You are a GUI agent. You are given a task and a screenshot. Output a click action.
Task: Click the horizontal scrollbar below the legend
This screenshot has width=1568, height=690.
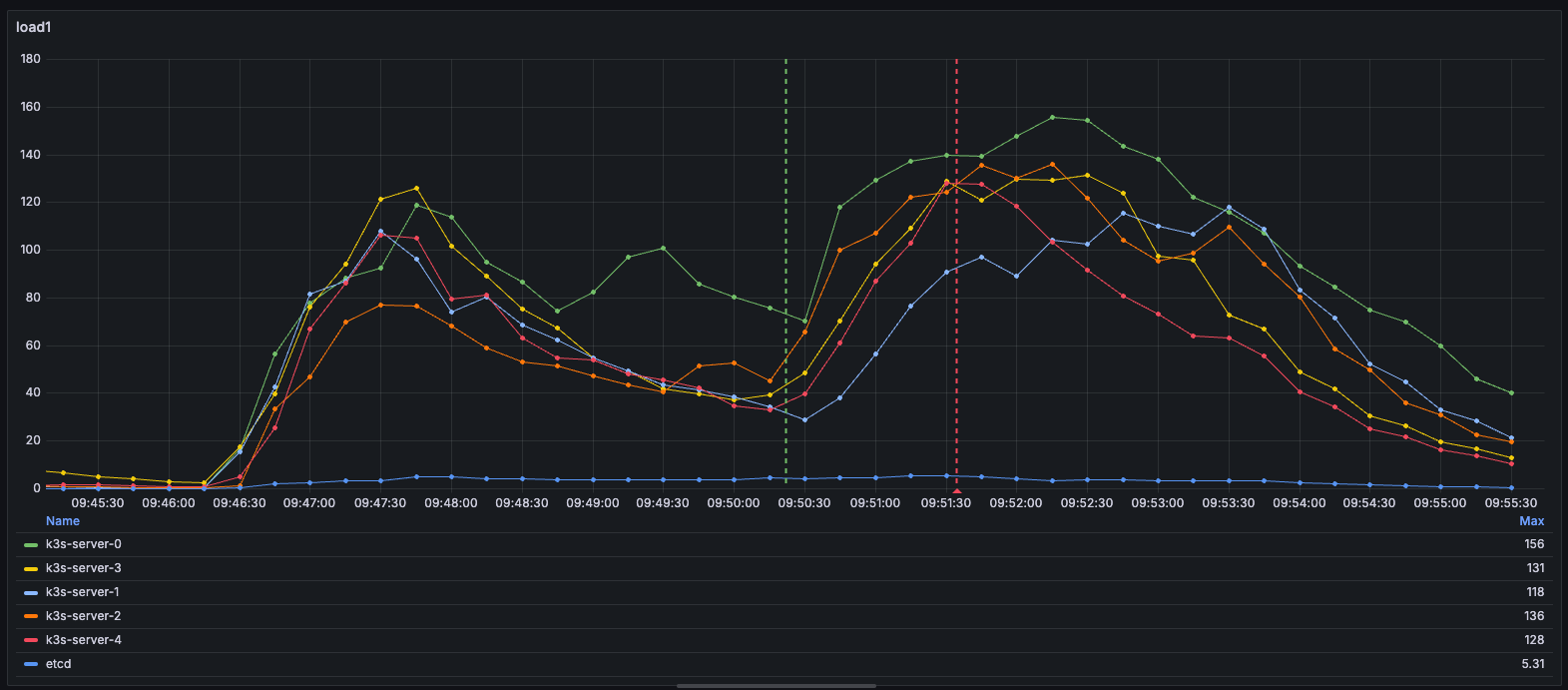click(x=777, y=686)
